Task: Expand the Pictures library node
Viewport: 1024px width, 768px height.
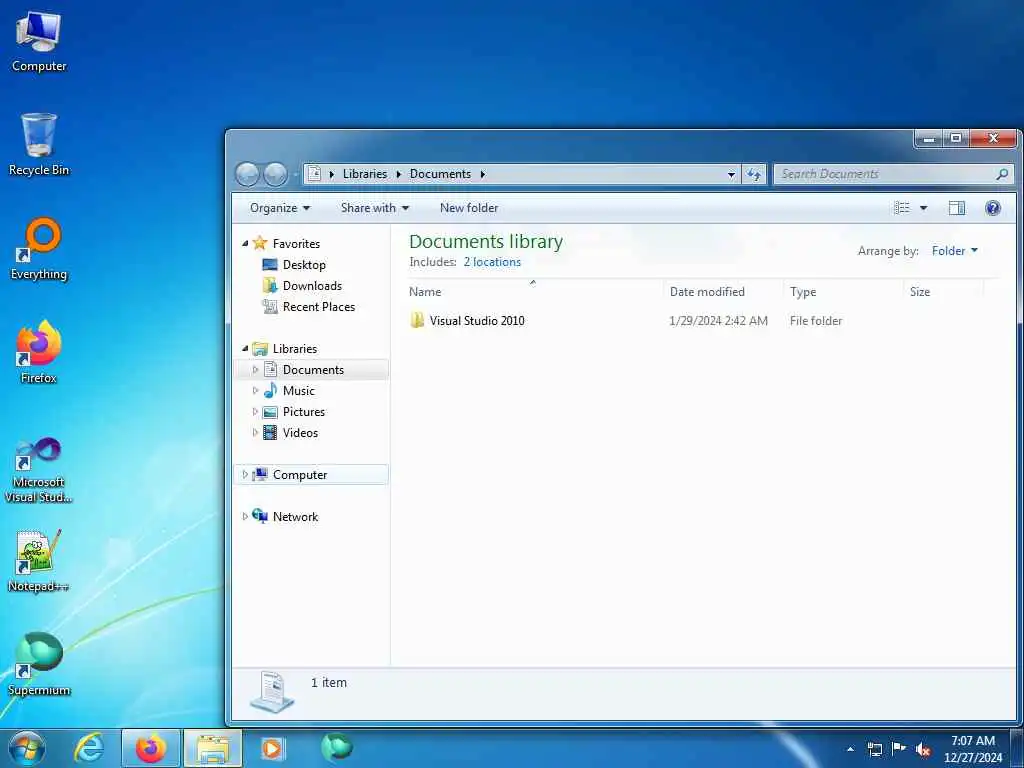Action: tap(255, 411)
